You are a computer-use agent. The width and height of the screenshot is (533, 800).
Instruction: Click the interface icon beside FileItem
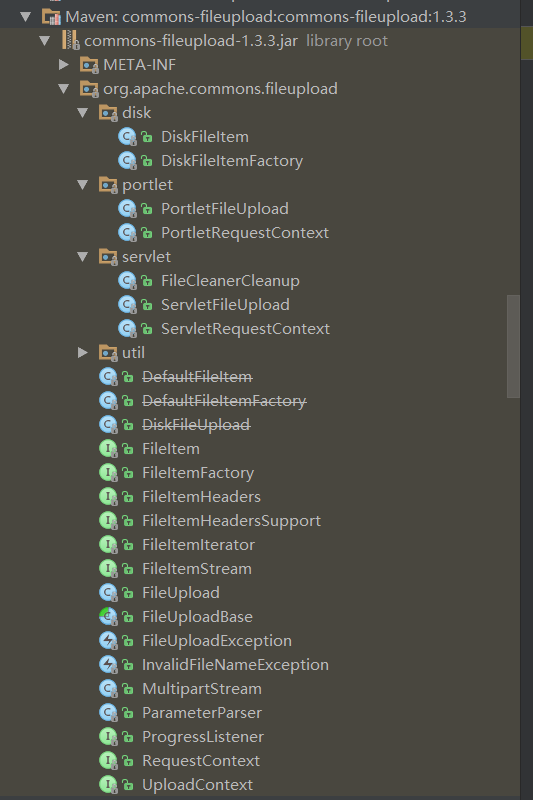point(108,449)
